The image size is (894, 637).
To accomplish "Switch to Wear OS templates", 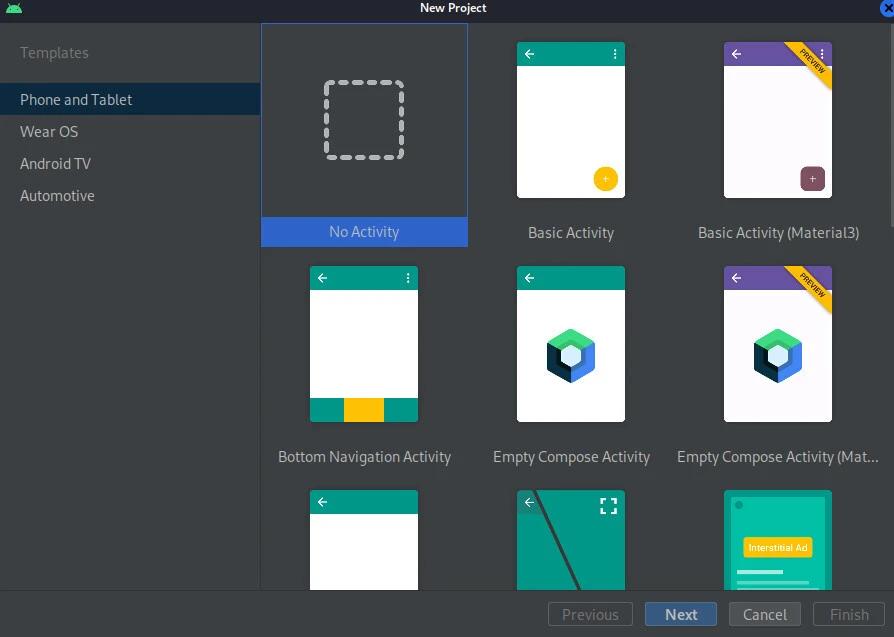I will [x=49, y=132].
